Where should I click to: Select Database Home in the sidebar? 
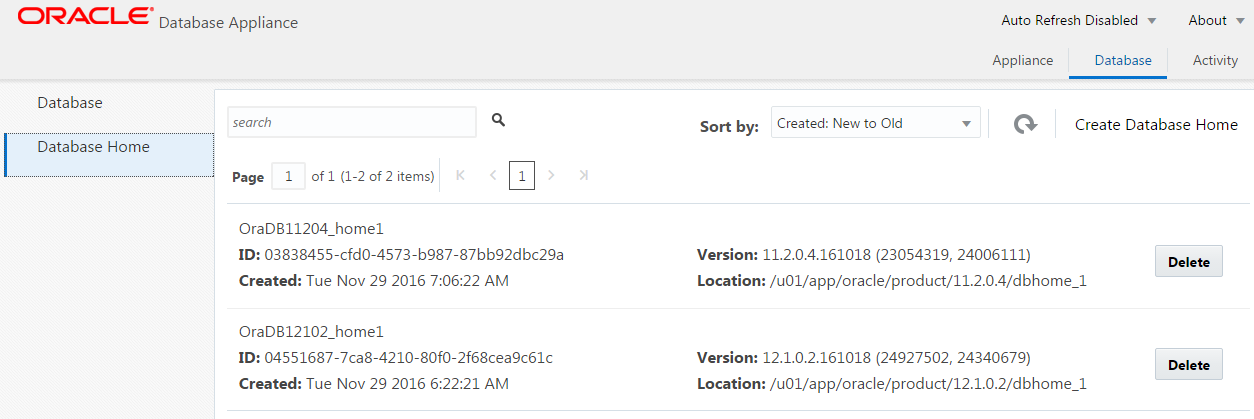pyautogui.click(x=108, y=154)
